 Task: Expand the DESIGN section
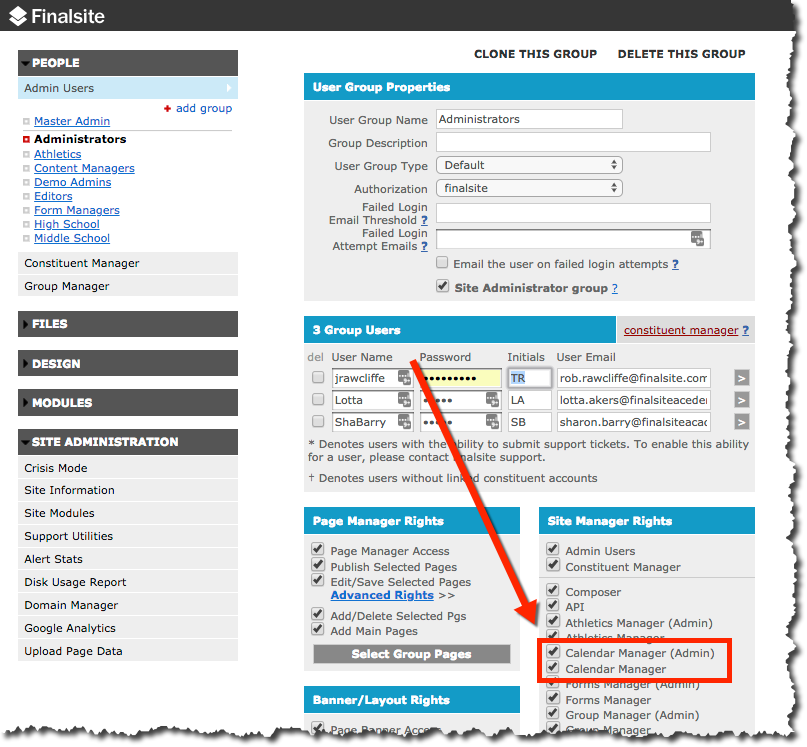click(128, 363)
